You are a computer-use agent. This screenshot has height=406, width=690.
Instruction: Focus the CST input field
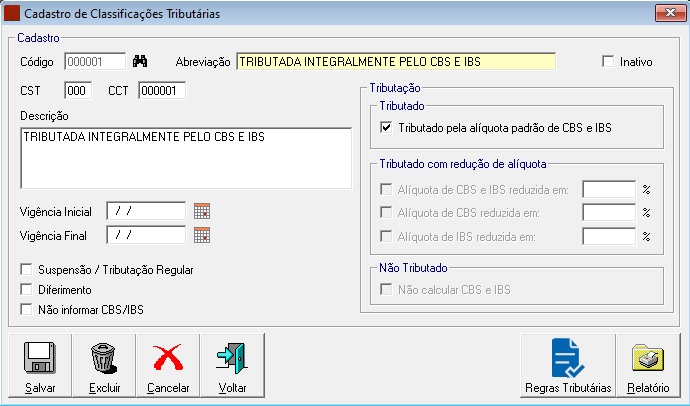tap(77, 91)
